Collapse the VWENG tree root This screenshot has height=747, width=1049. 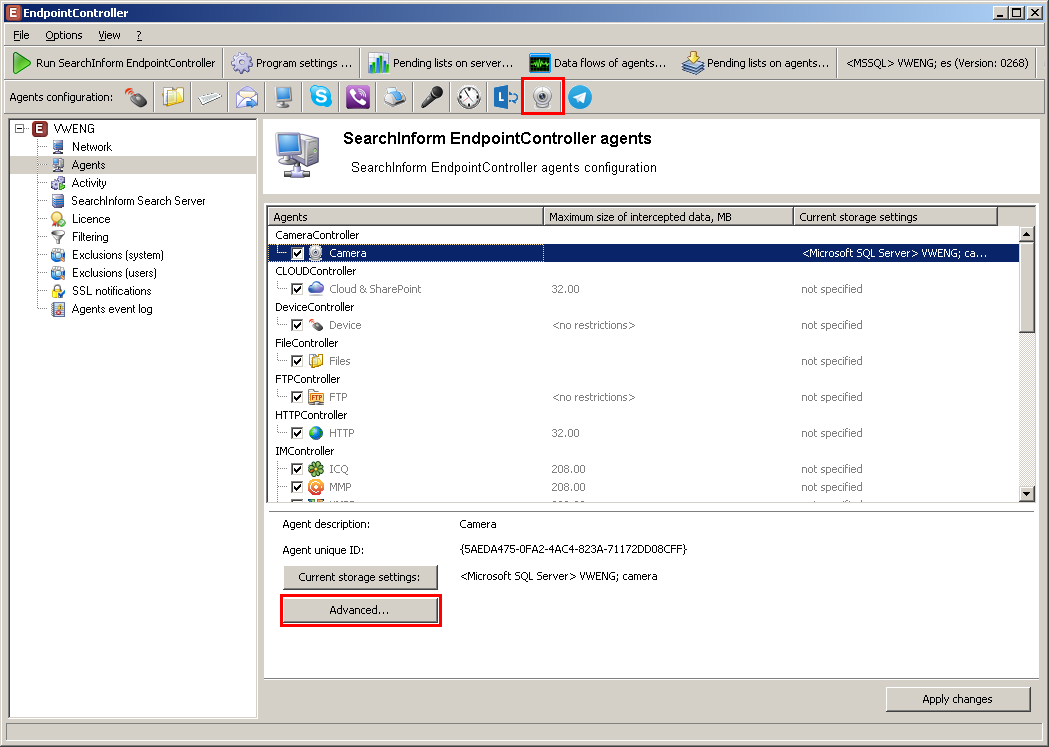(x=20, y=128)
